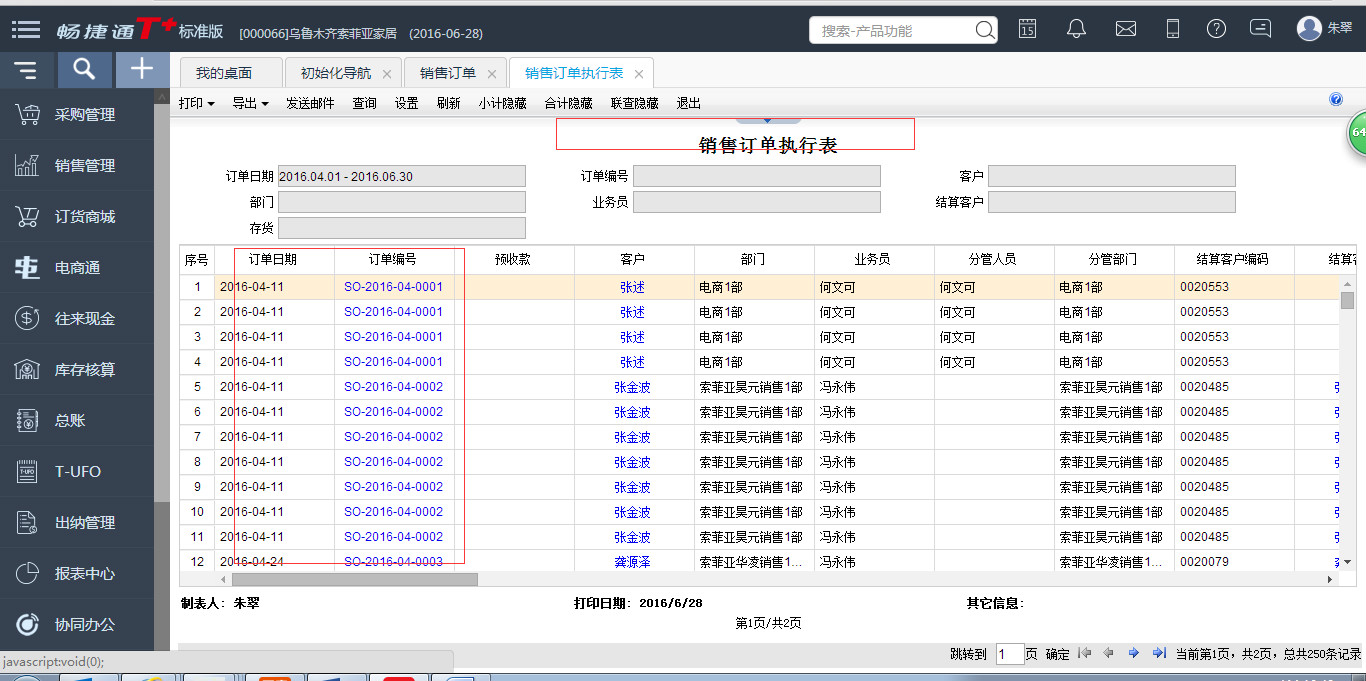Toggle 合计隐藏 in the toolbar
Viewport: 1366px width, 681px height.
click(568, 103)
